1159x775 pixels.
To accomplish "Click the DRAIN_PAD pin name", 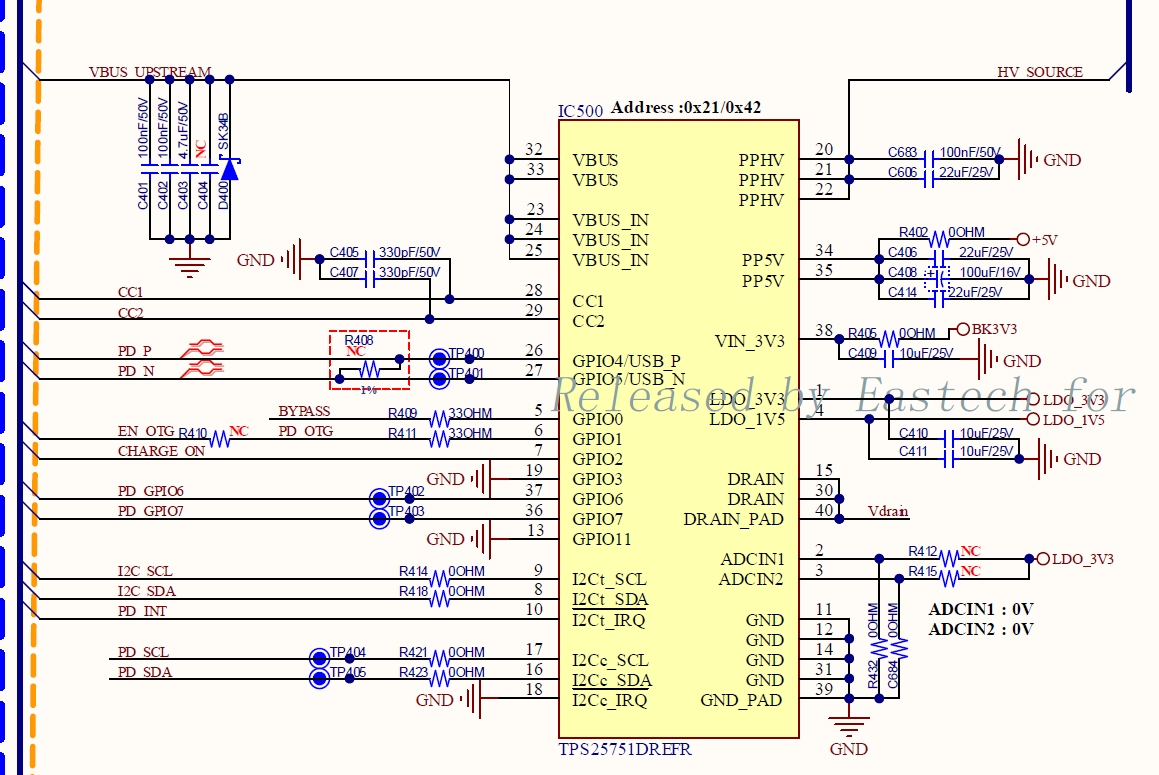I will pos(733,519).
